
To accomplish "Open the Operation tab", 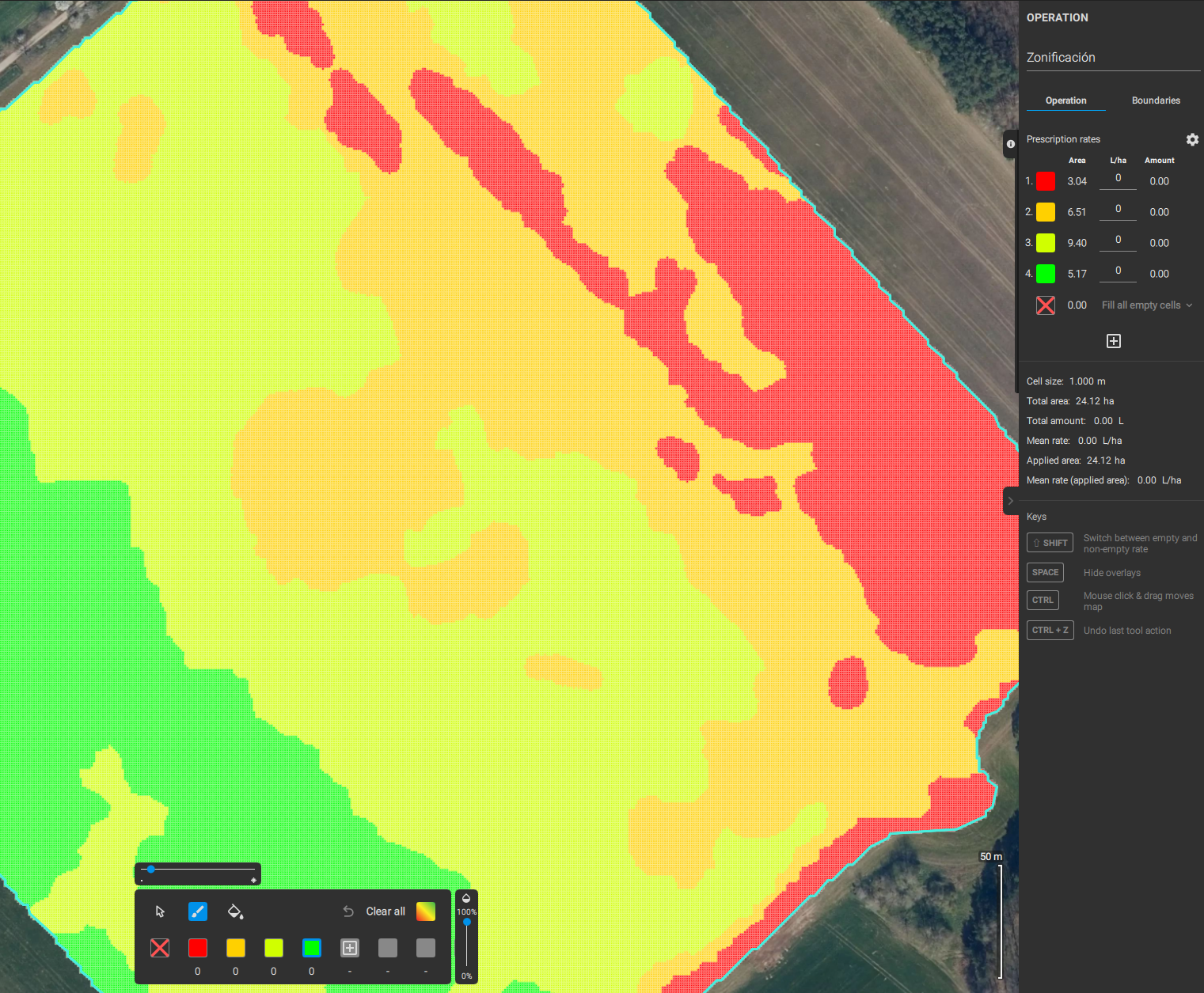I will [1065, 100].
